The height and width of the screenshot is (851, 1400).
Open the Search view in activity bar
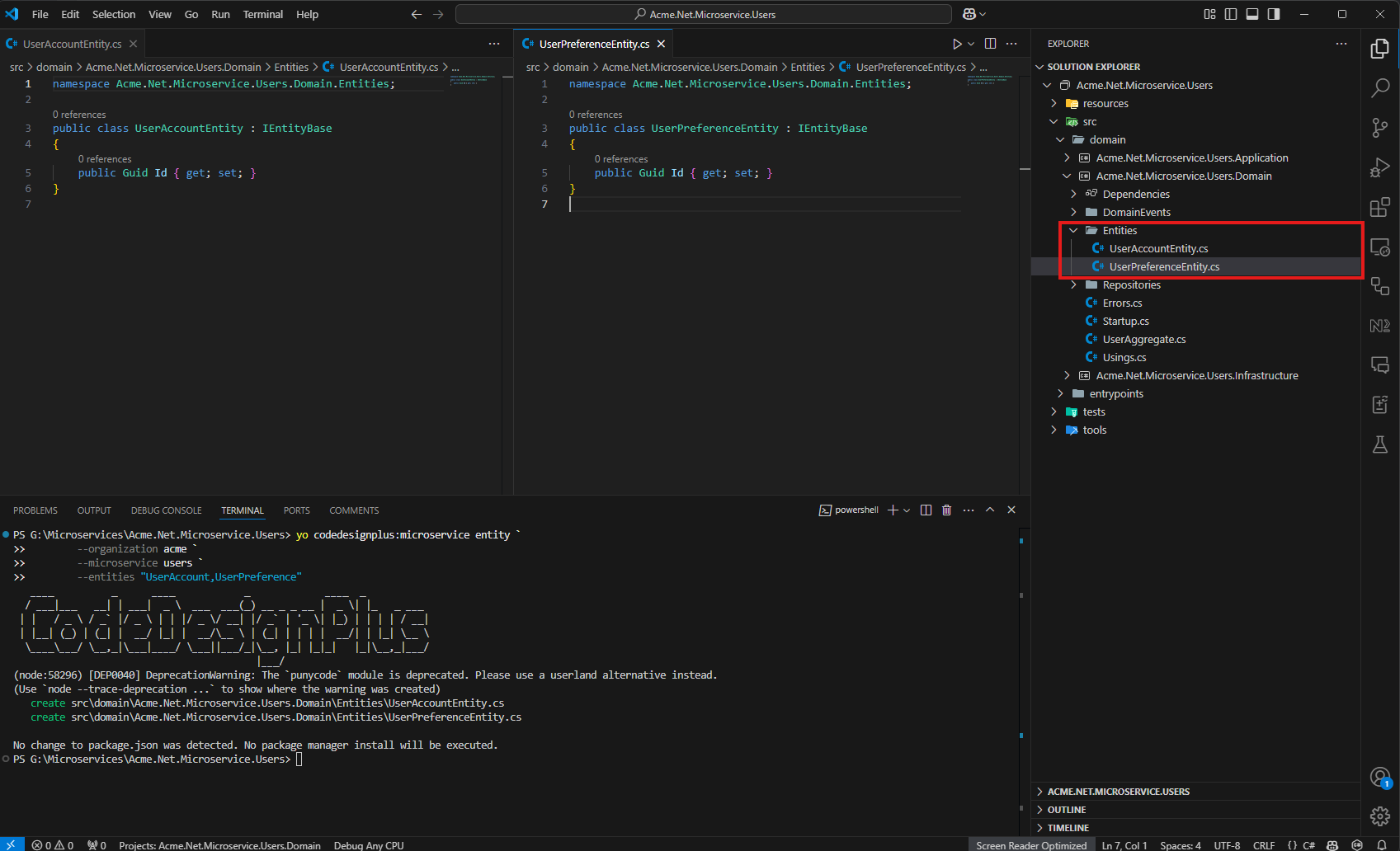[1379, 88]
